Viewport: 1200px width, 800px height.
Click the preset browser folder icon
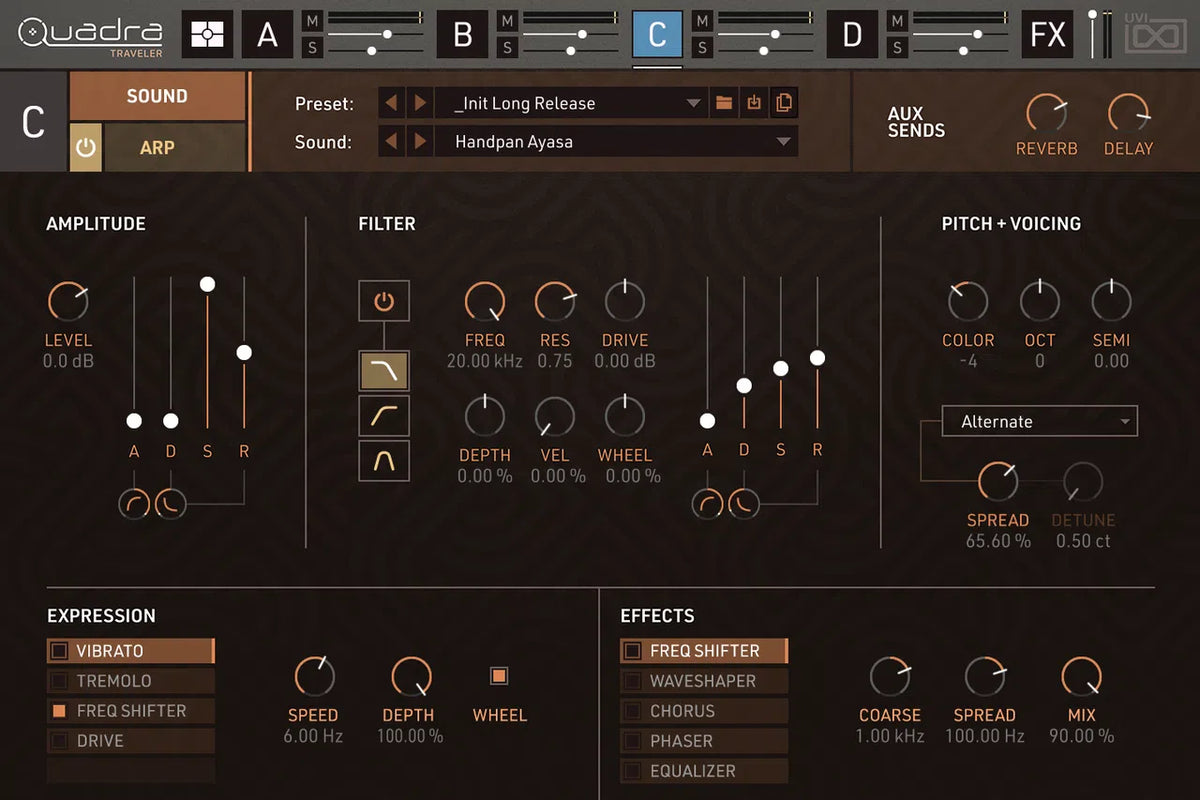pos(724,103)
